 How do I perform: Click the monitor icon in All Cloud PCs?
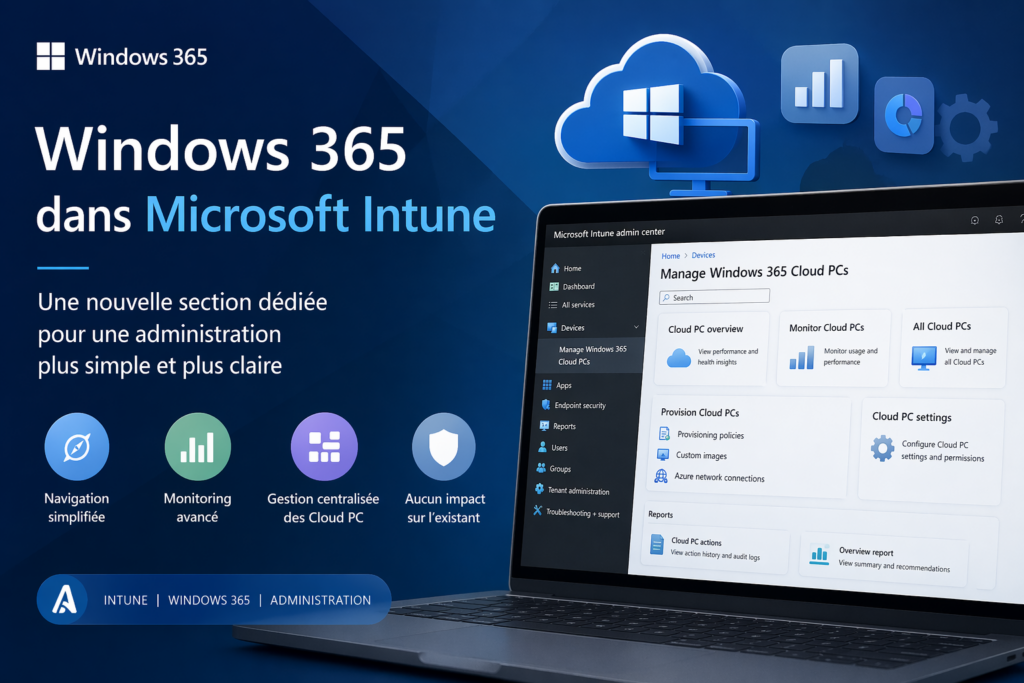coord(923,358)
